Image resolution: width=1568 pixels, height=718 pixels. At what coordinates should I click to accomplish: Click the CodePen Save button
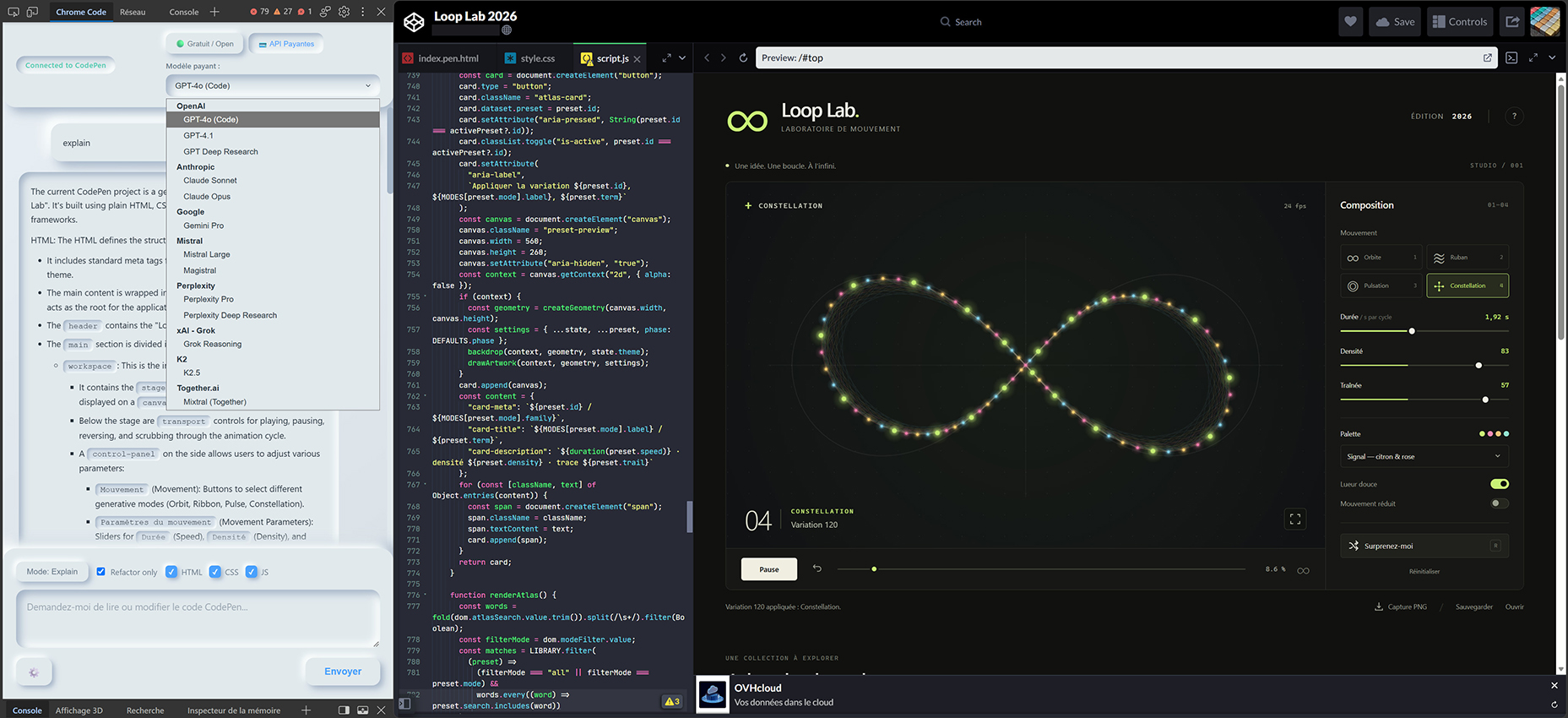tap(1395, 22)
